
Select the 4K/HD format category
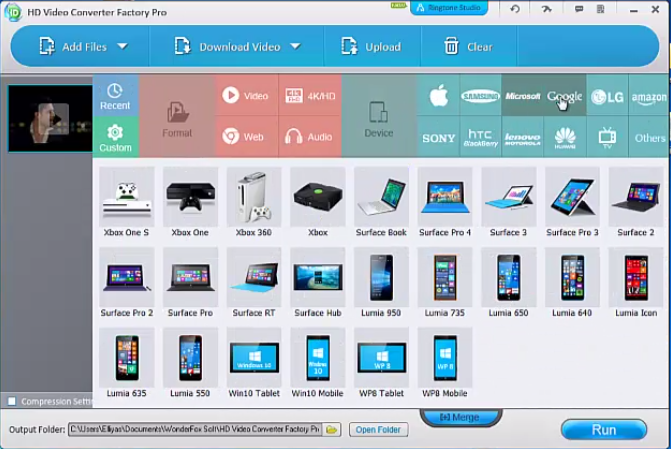point(310,95)
